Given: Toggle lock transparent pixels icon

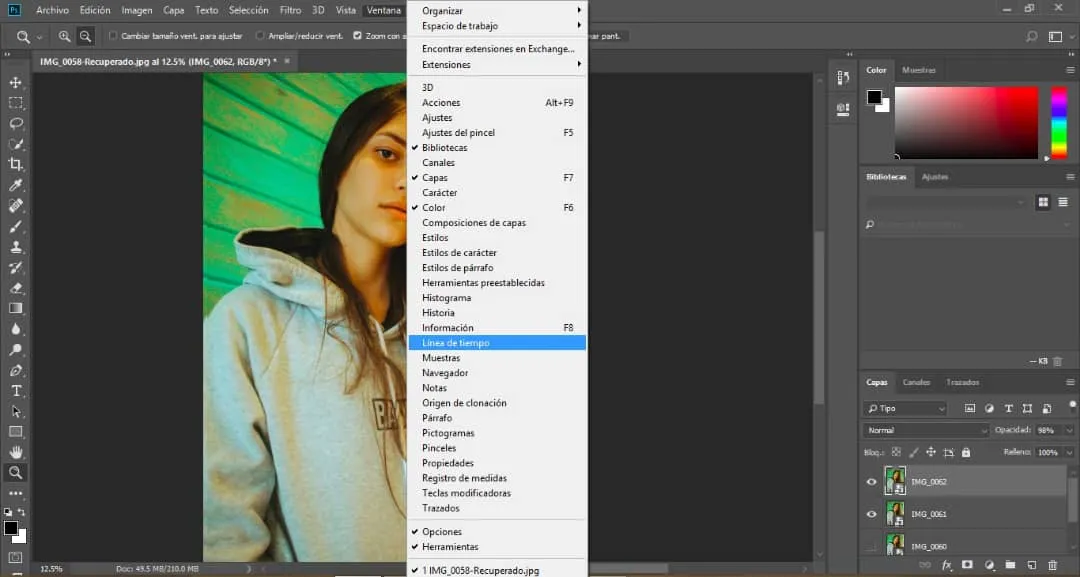Looking at the screenshot, I should 896,452.
